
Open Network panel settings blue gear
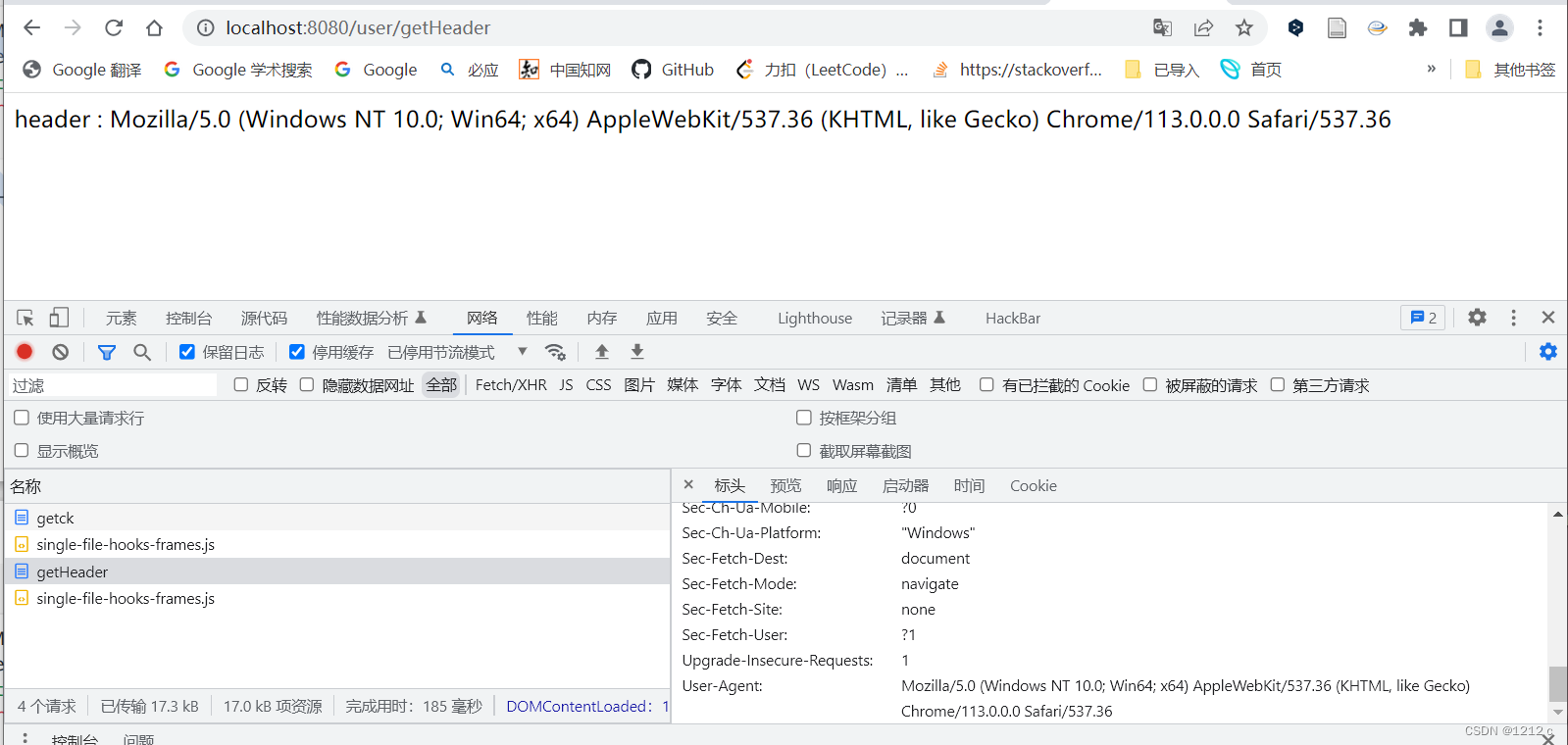coord(1548,352)
